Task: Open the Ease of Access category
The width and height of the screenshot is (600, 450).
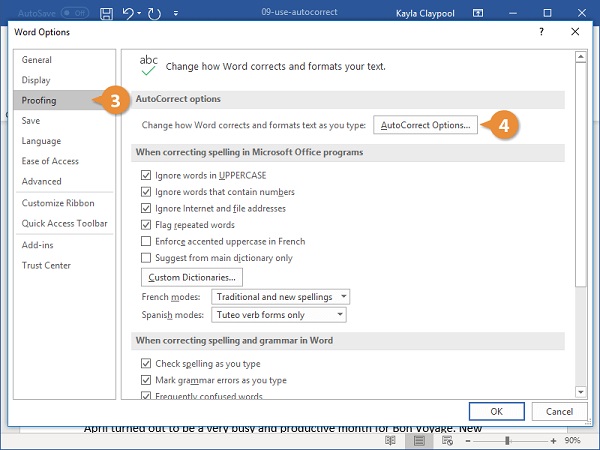Action: [x=64, y=161]
